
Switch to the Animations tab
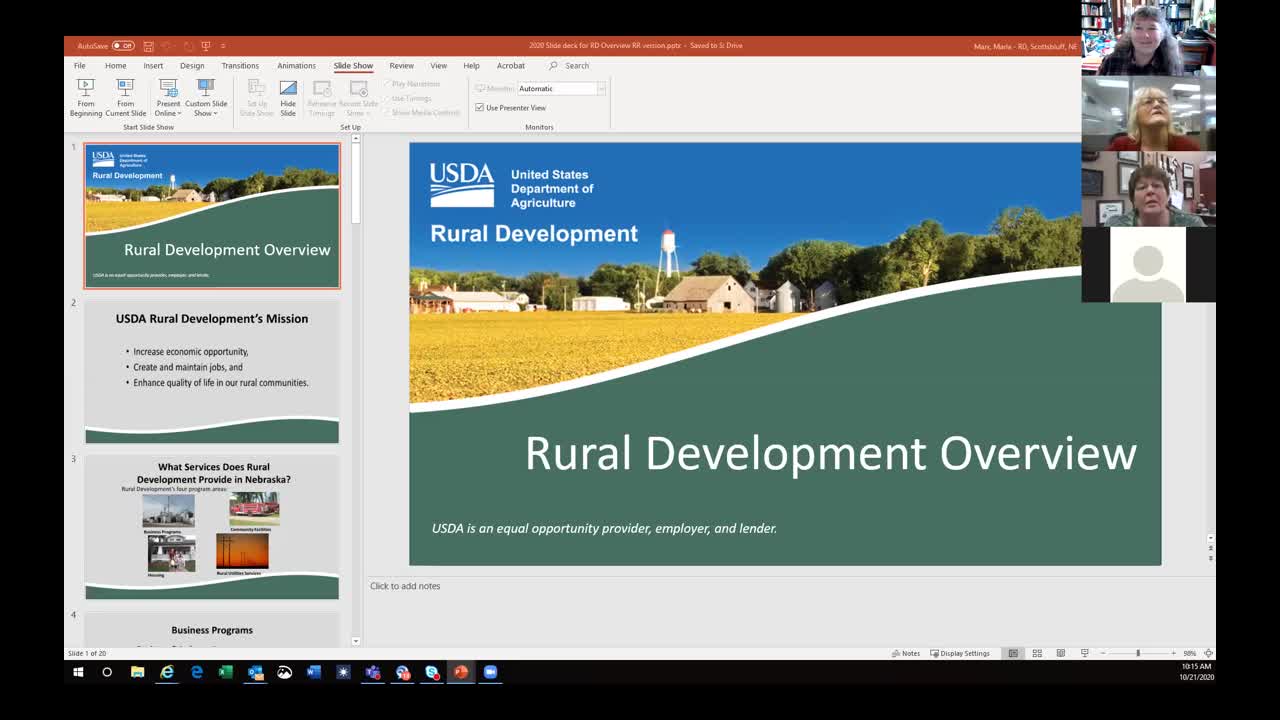296,66
